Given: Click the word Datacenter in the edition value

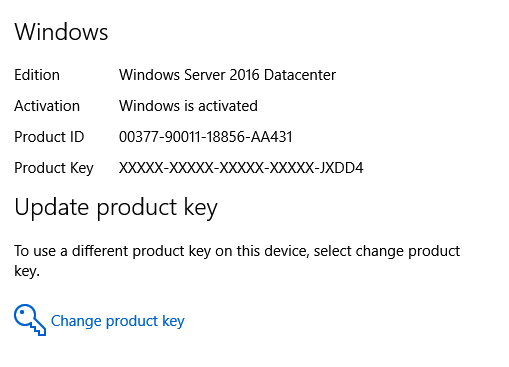Looking at the screenshot, I should tap(300, 75).
